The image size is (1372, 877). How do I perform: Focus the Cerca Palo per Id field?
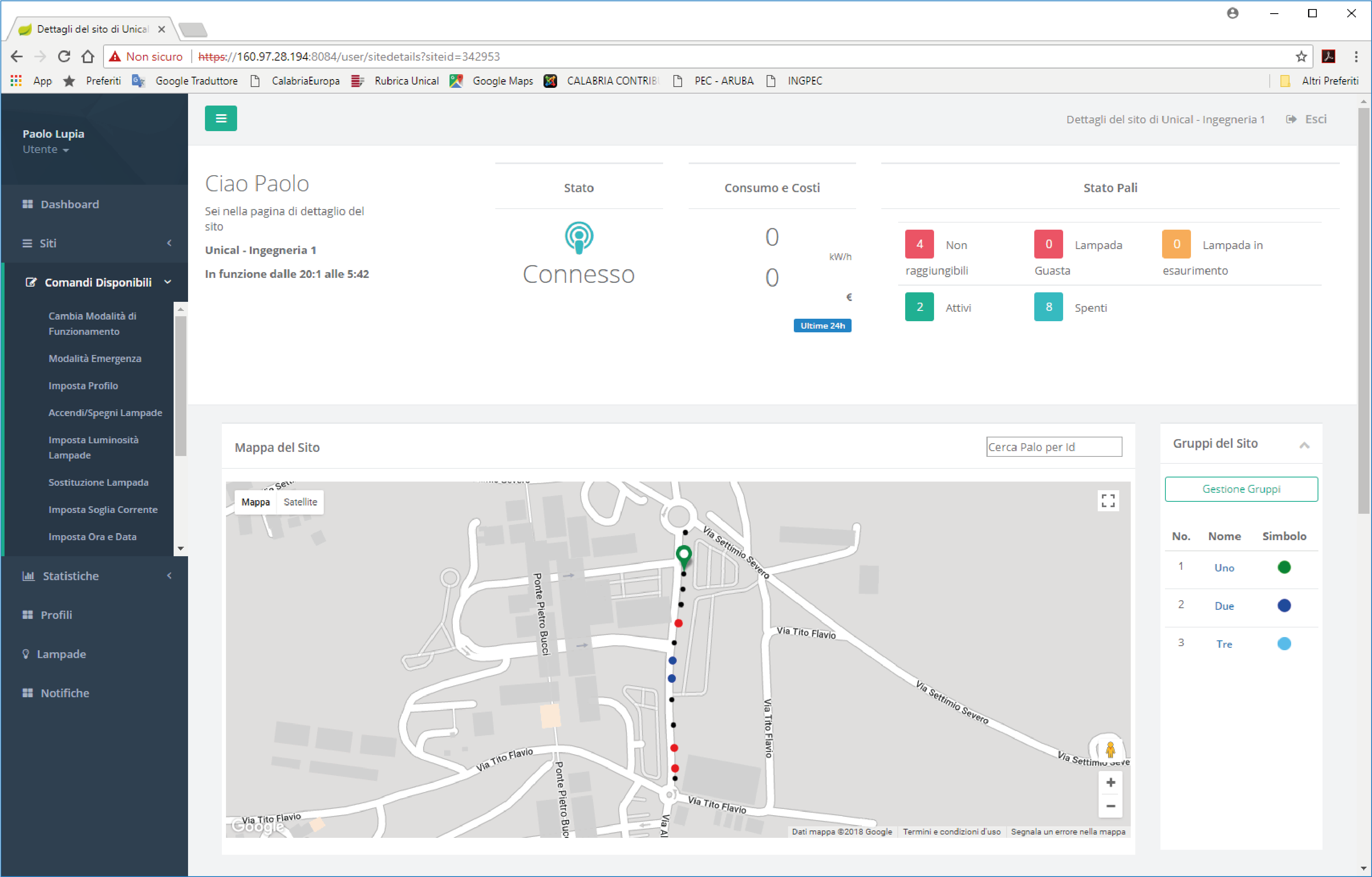tap(1054, 447)
